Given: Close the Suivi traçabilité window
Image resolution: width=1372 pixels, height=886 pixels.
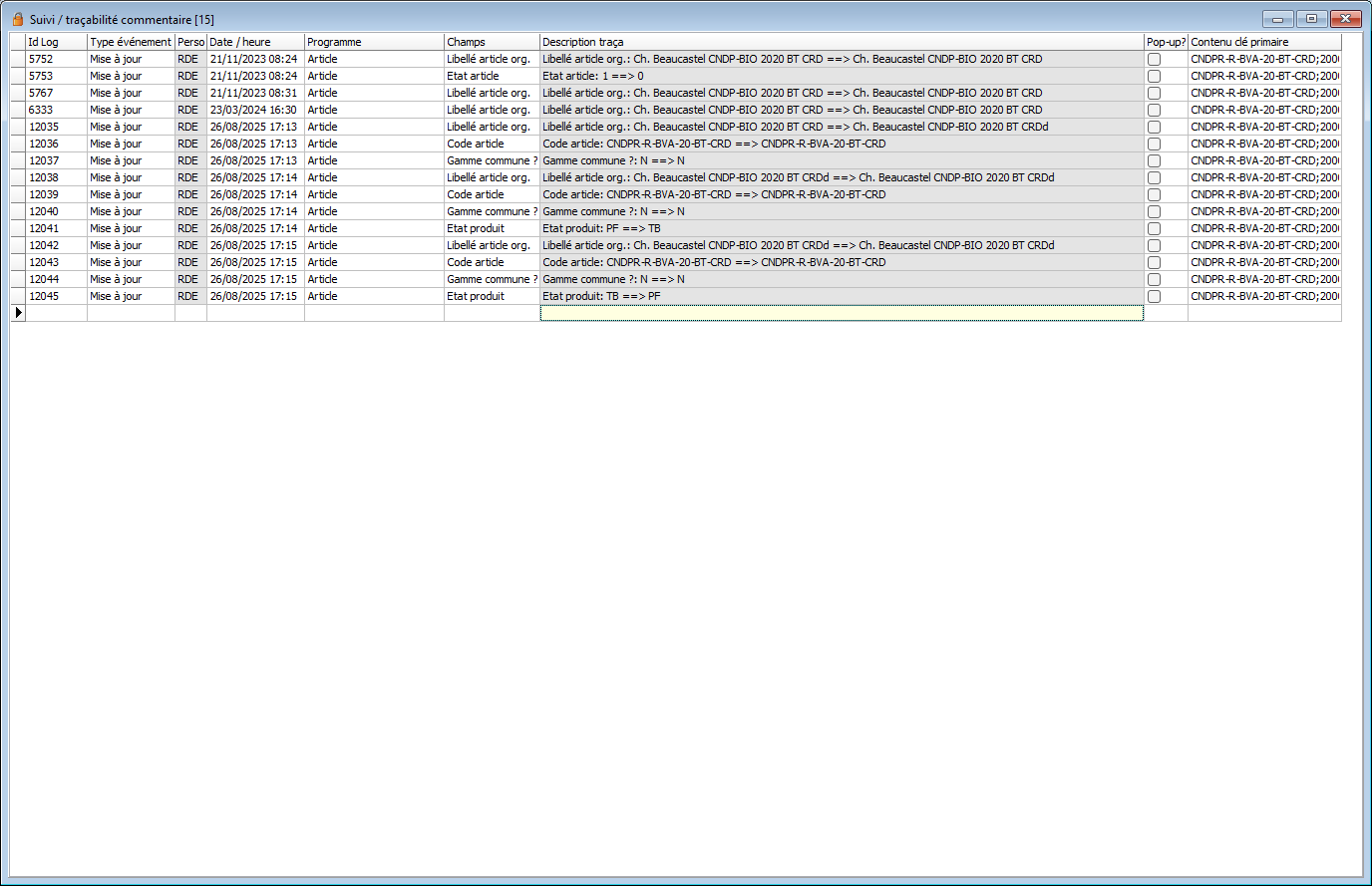Looking at the screenshot, I should [x=1346, y=19].
